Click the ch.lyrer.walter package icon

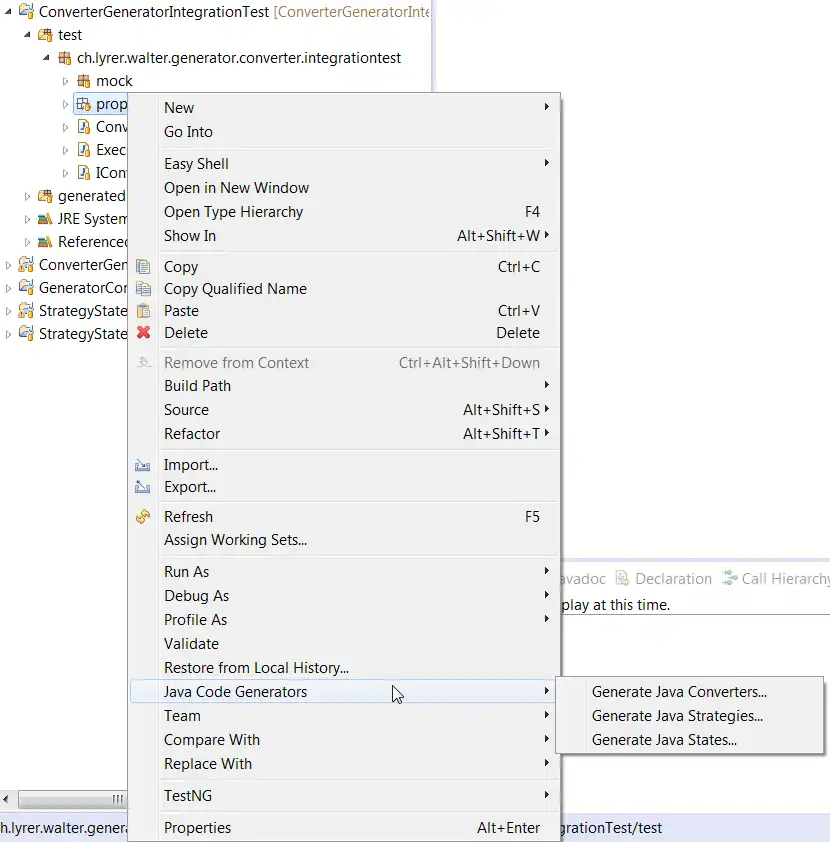[x=64, y=58]
